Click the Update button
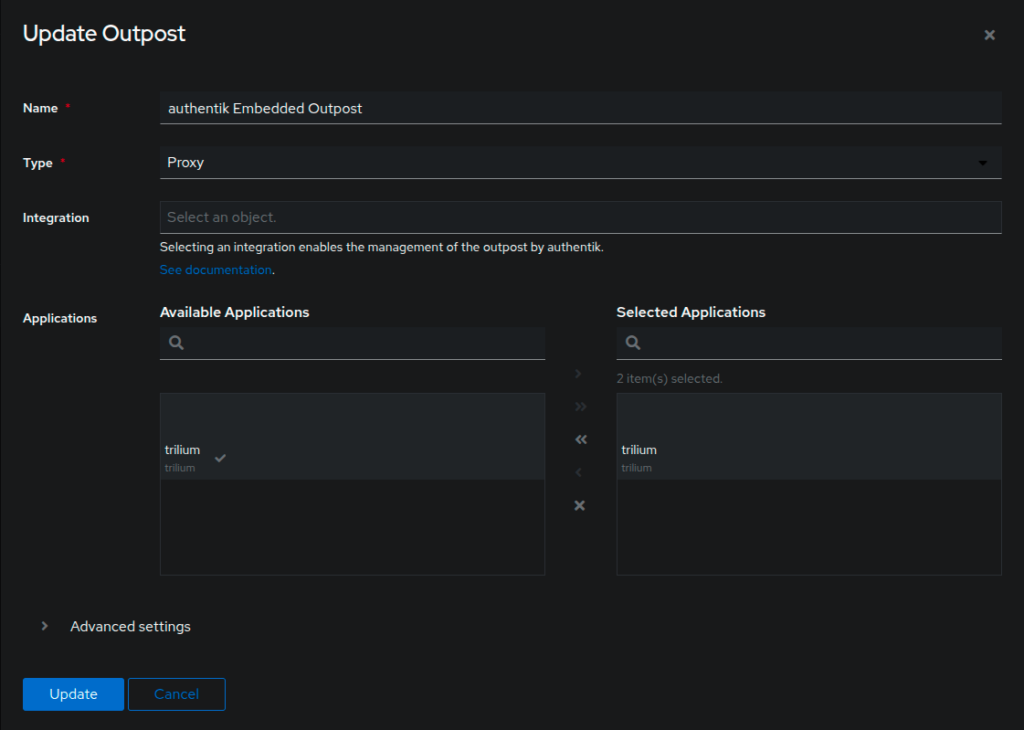Screen dimensions: 1024x730 73,694
